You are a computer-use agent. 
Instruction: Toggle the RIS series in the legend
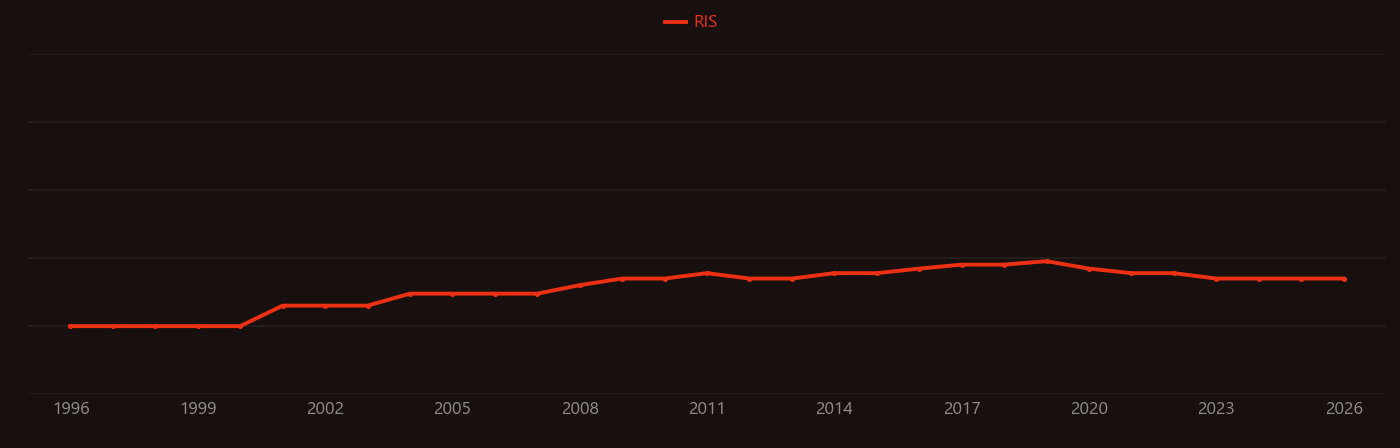click(x=691, y=22)
